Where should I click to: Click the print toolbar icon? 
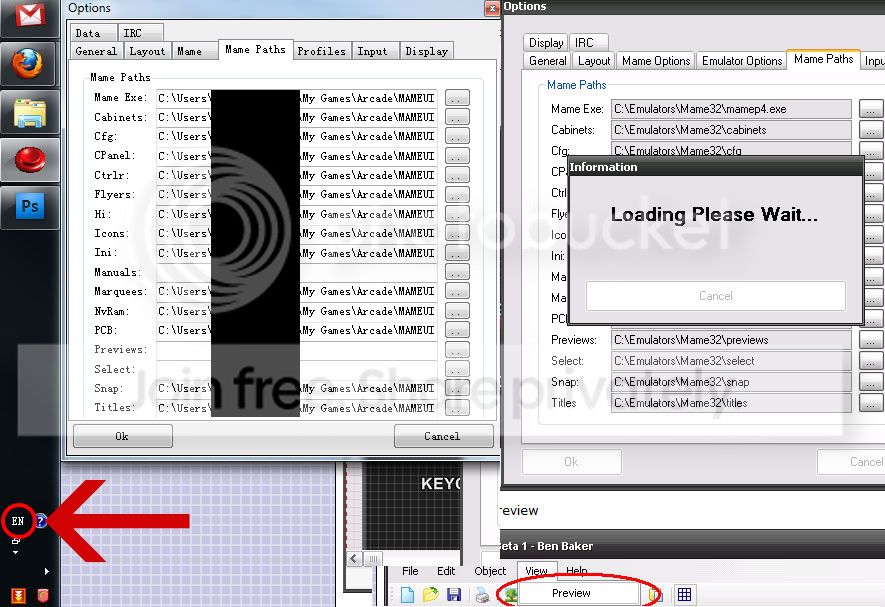(x=482, y=595)
